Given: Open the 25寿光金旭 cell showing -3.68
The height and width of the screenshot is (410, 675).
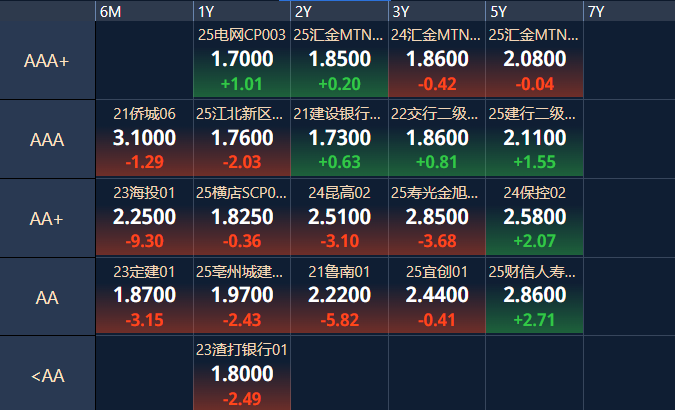Looking at the screenshot, I should (x=437, y=217).
